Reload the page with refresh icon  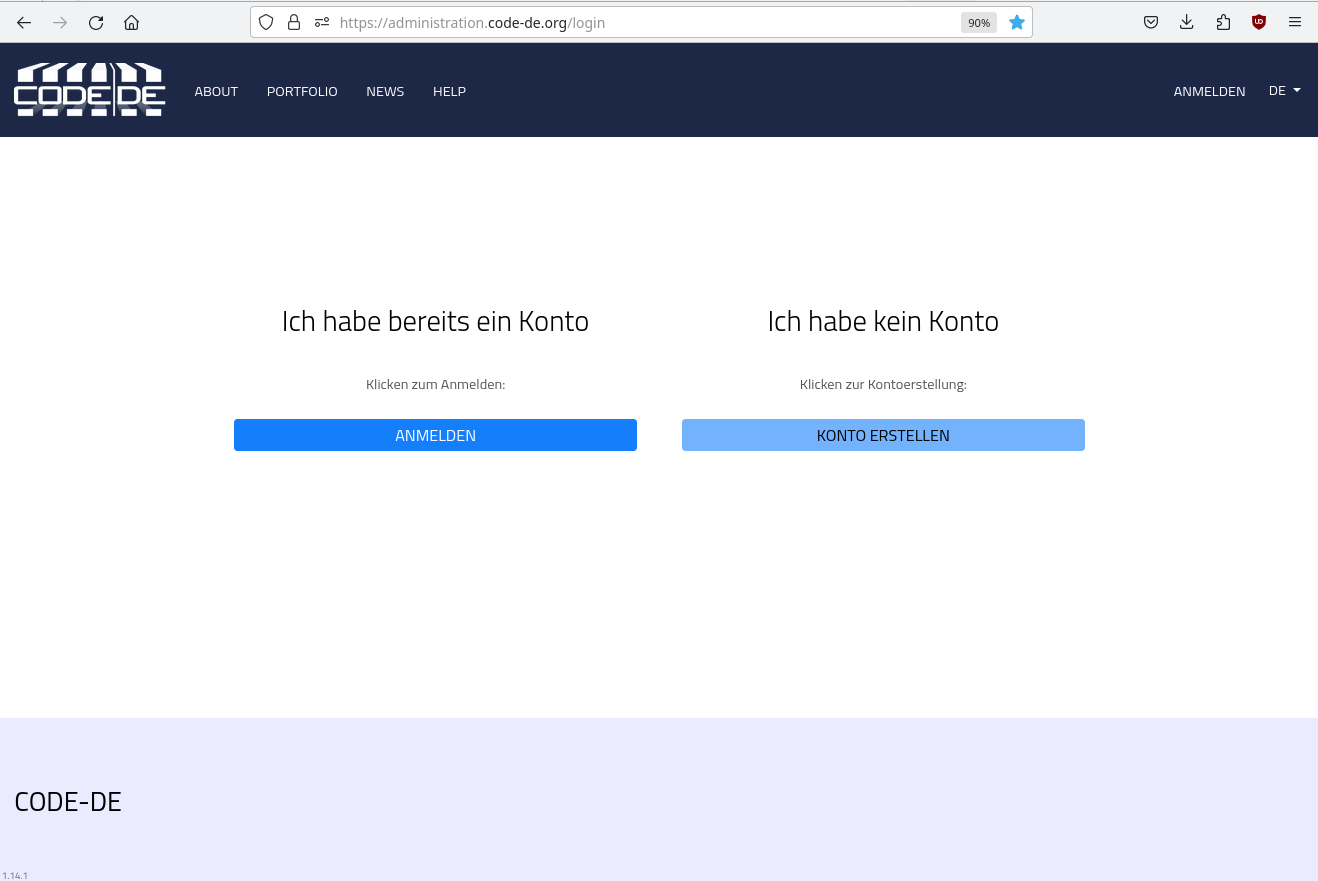pos(96,22)
